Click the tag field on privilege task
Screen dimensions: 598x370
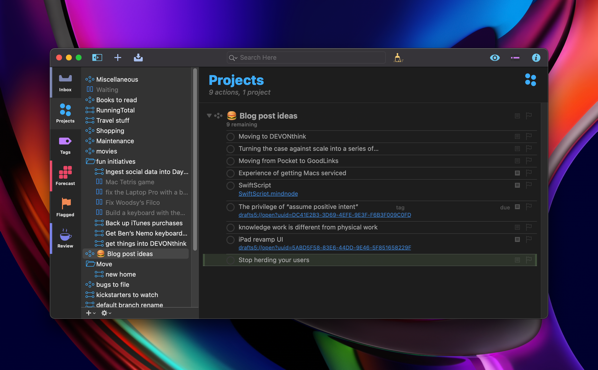click(x=400, y=208)
